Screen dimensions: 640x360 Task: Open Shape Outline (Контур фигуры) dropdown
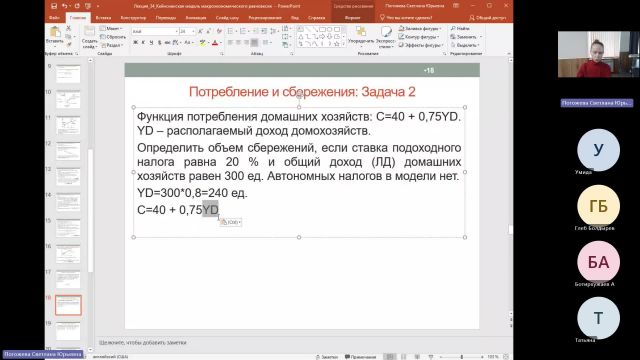tap(419, 37)
